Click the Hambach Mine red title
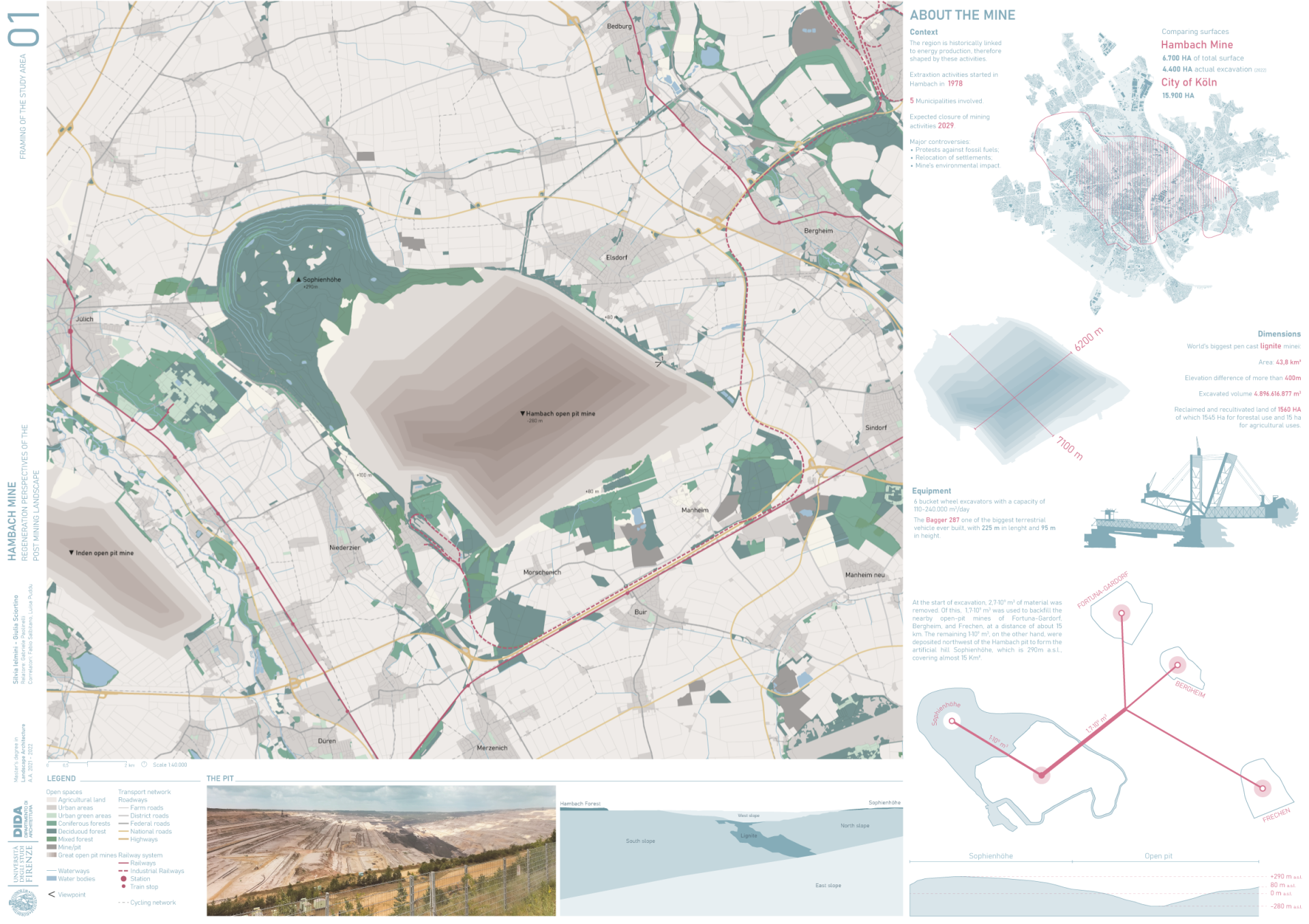 pos(1197,45)
